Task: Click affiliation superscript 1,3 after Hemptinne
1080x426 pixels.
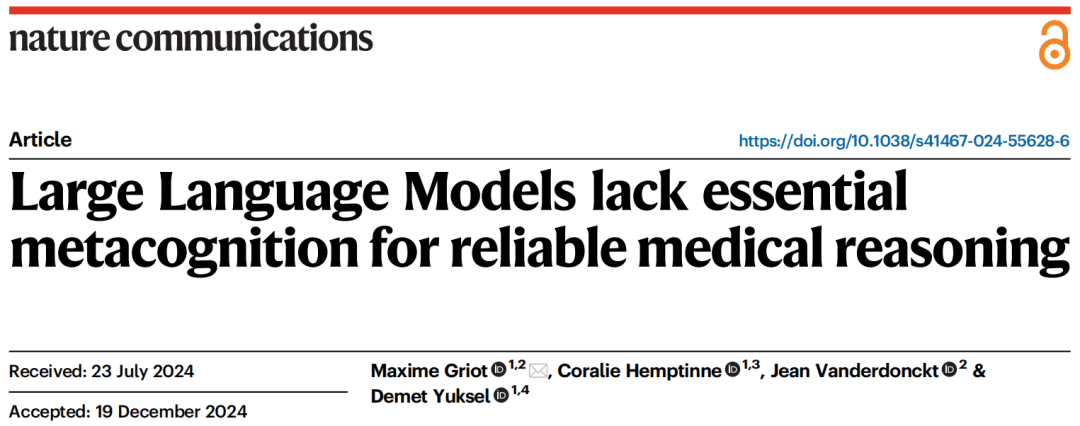Action: pyautogui.click(x=751, y=367)
